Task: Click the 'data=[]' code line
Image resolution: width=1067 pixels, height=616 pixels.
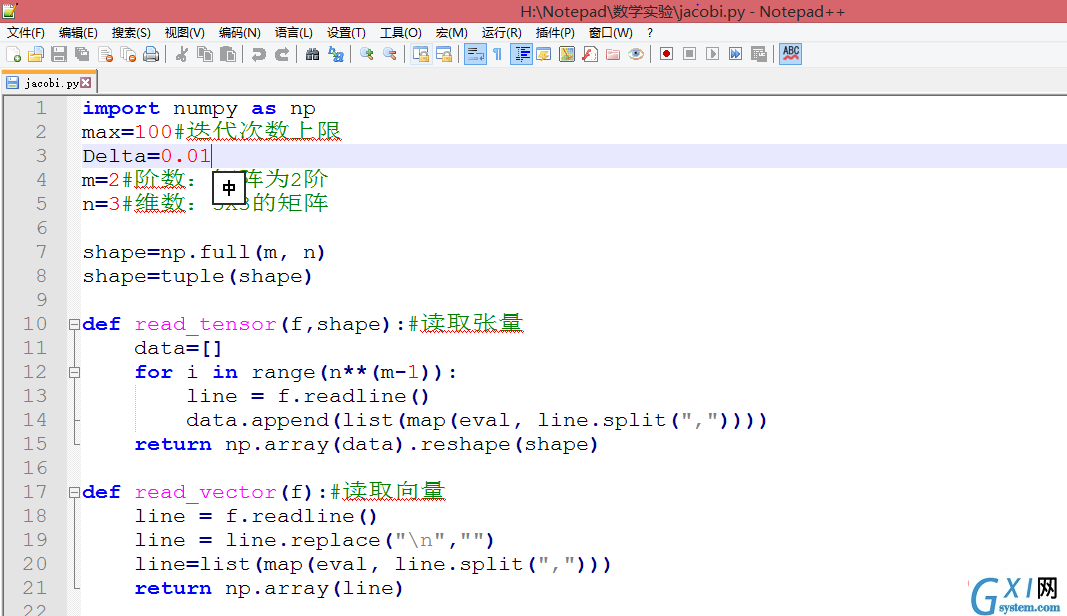Action: [178, 348]
